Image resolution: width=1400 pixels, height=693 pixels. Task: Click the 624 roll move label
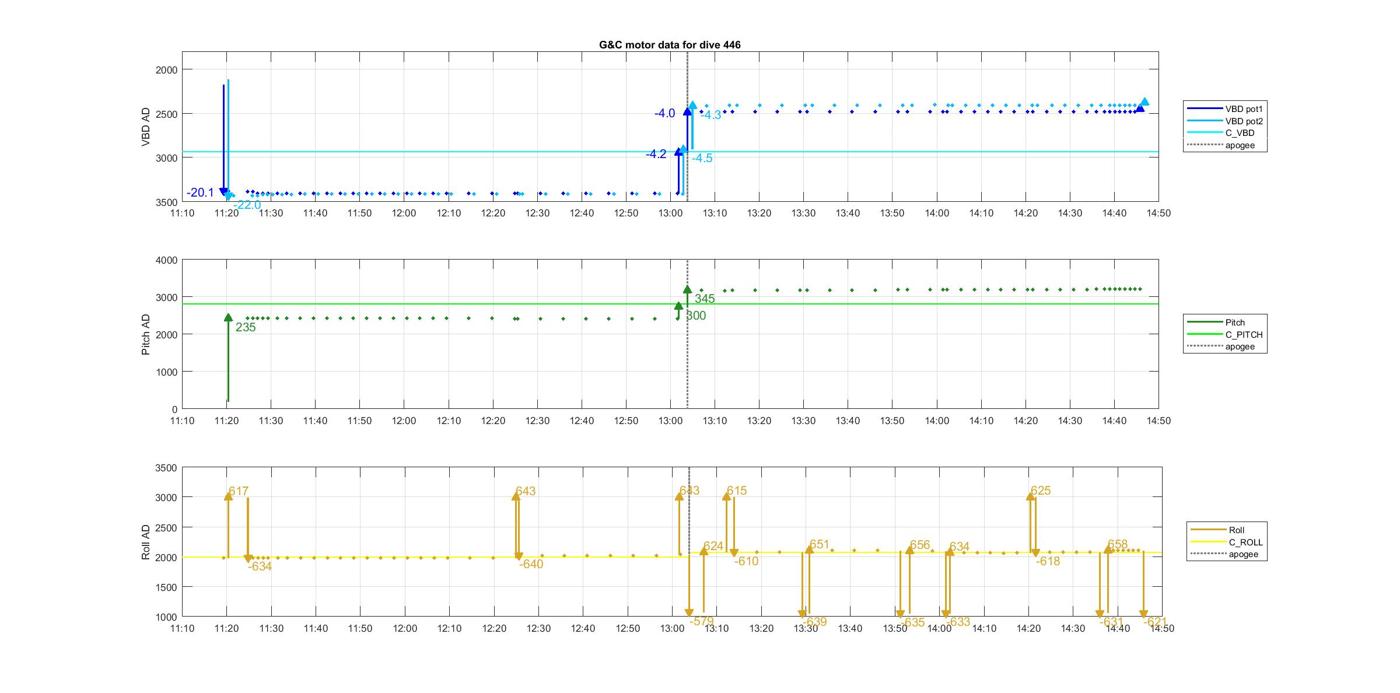point(713,546)
